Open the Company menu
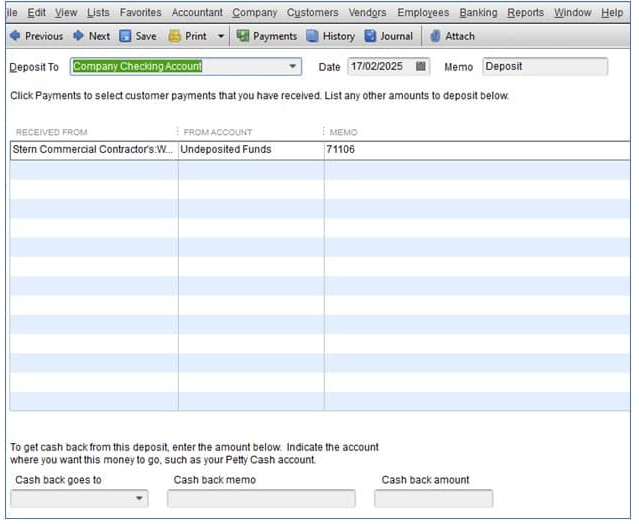Screen dimensions: 639x524 pos(255,13)
